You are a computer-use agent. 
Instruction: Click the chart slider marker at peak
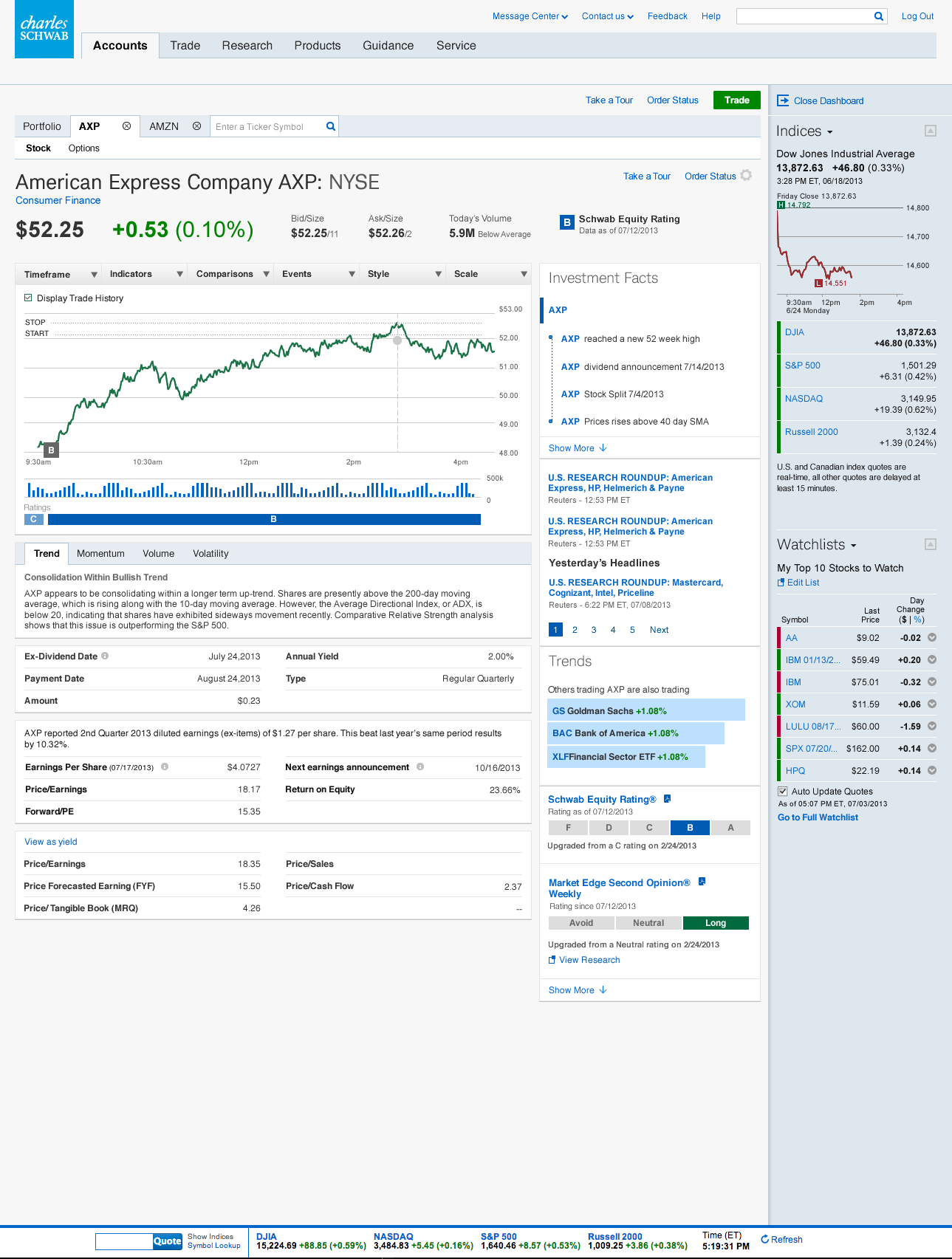pos(397,340)
